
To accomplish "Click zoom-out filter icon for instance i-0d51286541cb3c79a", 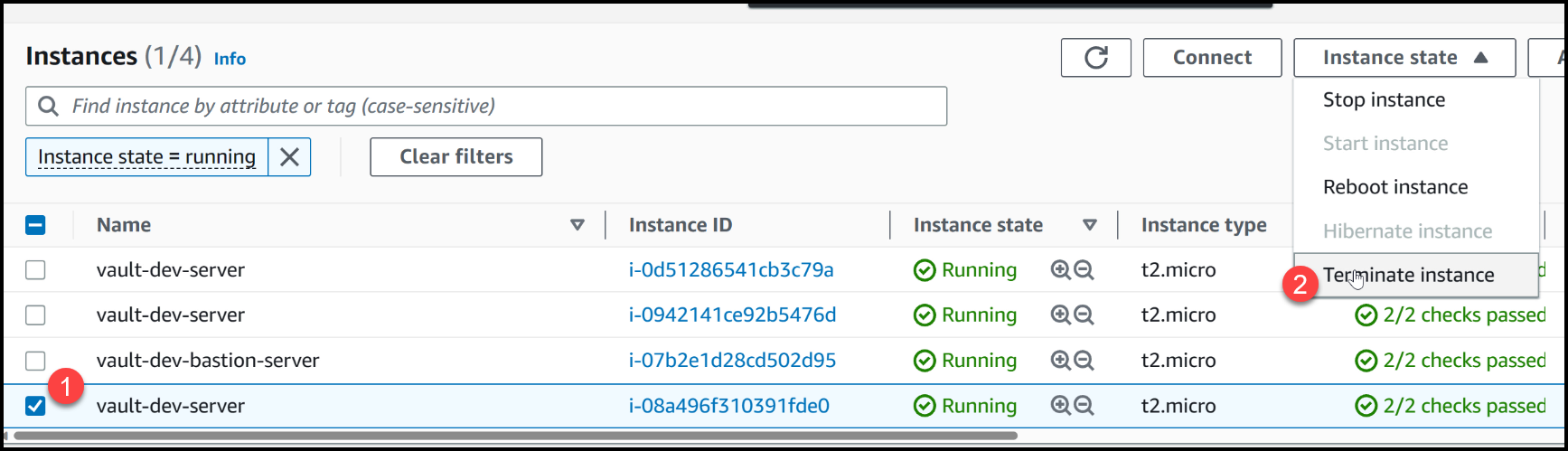I will click(1084, 270).
